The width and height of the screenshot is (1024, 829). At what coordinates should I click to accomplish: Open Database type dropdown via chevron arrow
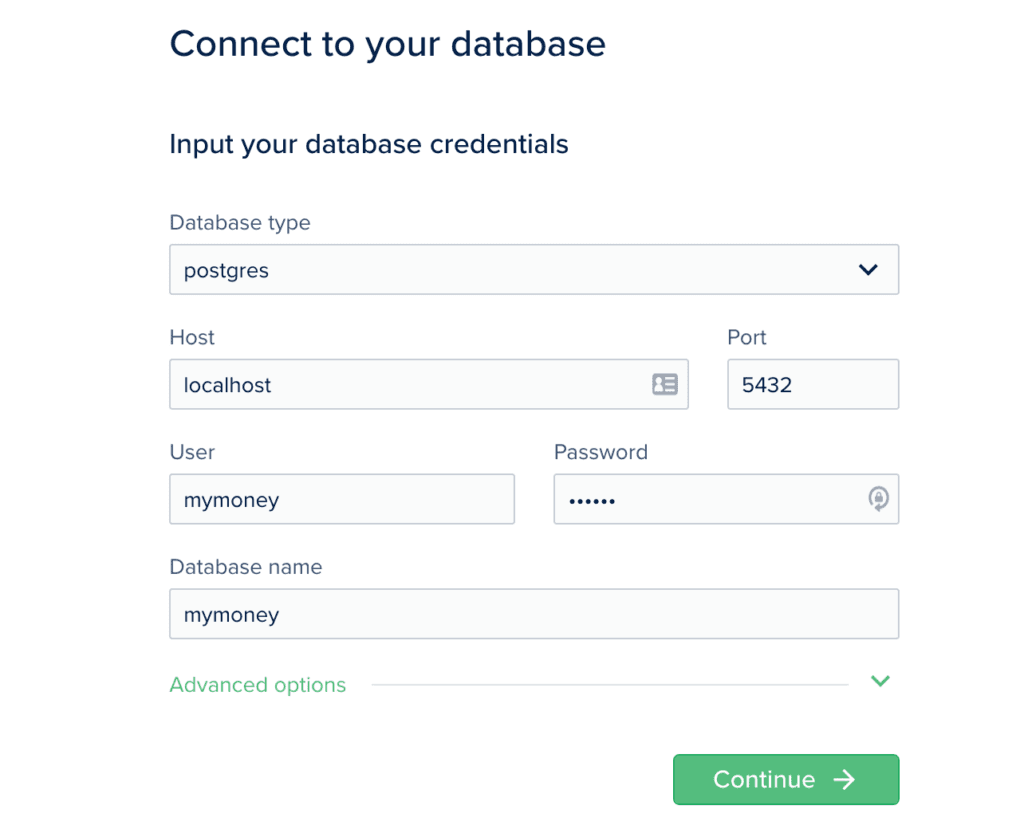pyautogui.click(x=868, y=269)
